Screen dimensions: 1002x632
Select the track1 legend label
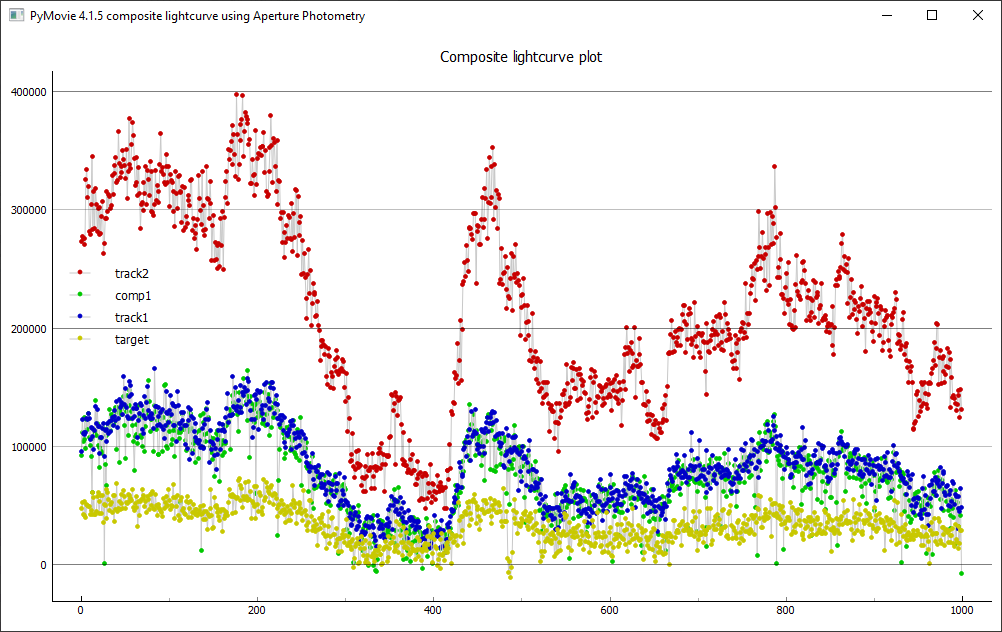(132, 317)
